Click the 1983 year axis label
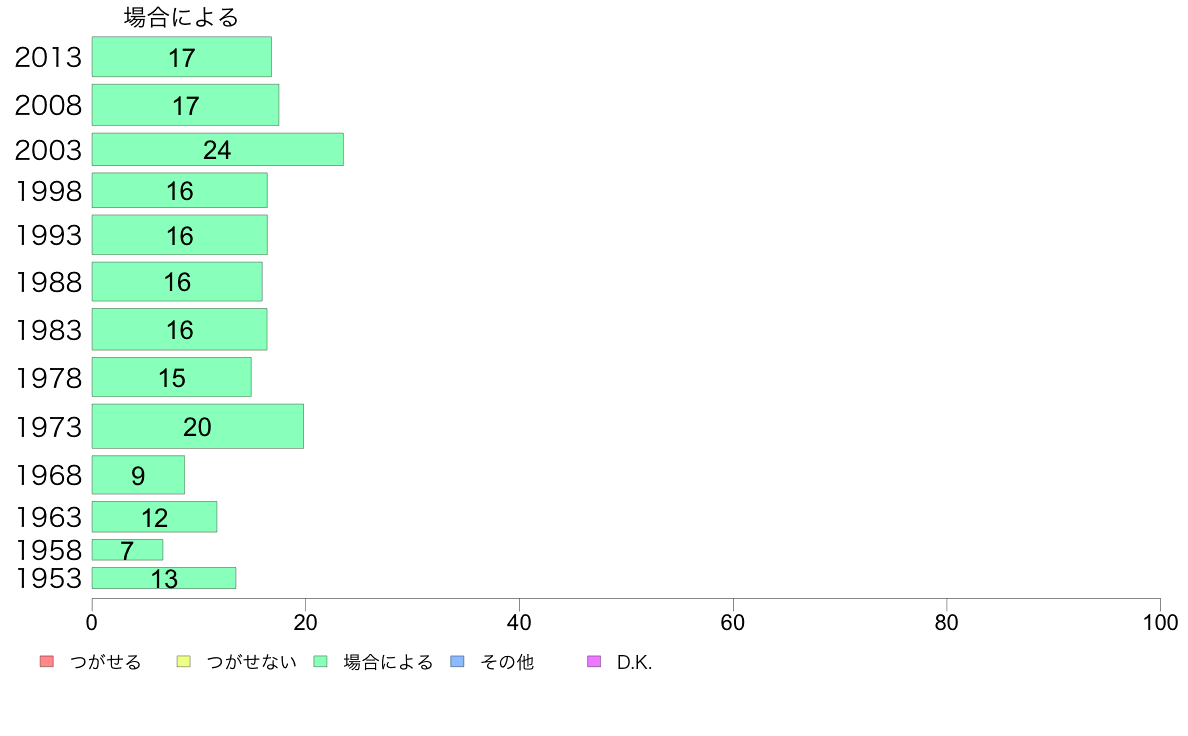1188x736 pixels. coord(48,330)
